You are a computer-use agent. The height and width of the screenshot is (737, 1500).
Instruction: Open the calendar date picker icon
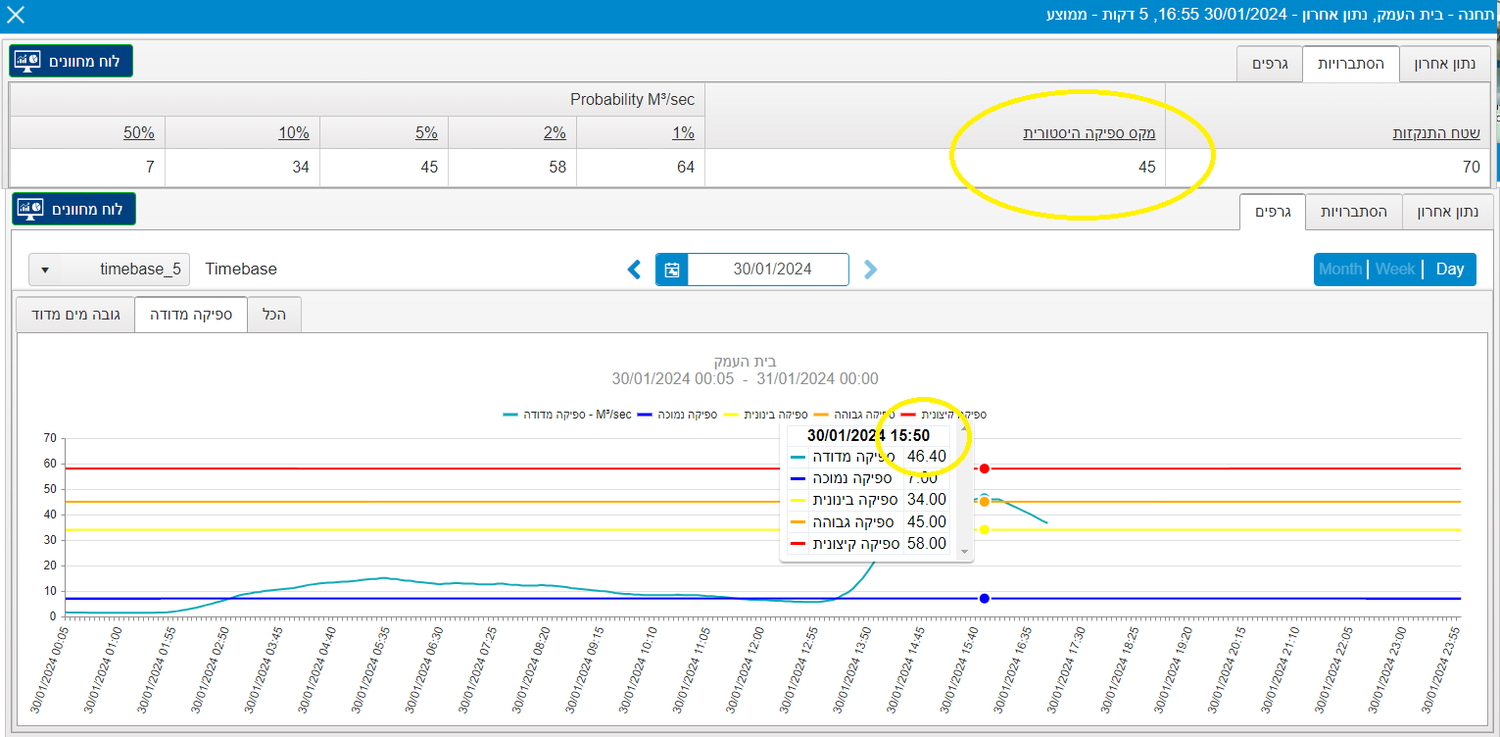(672, 269)
